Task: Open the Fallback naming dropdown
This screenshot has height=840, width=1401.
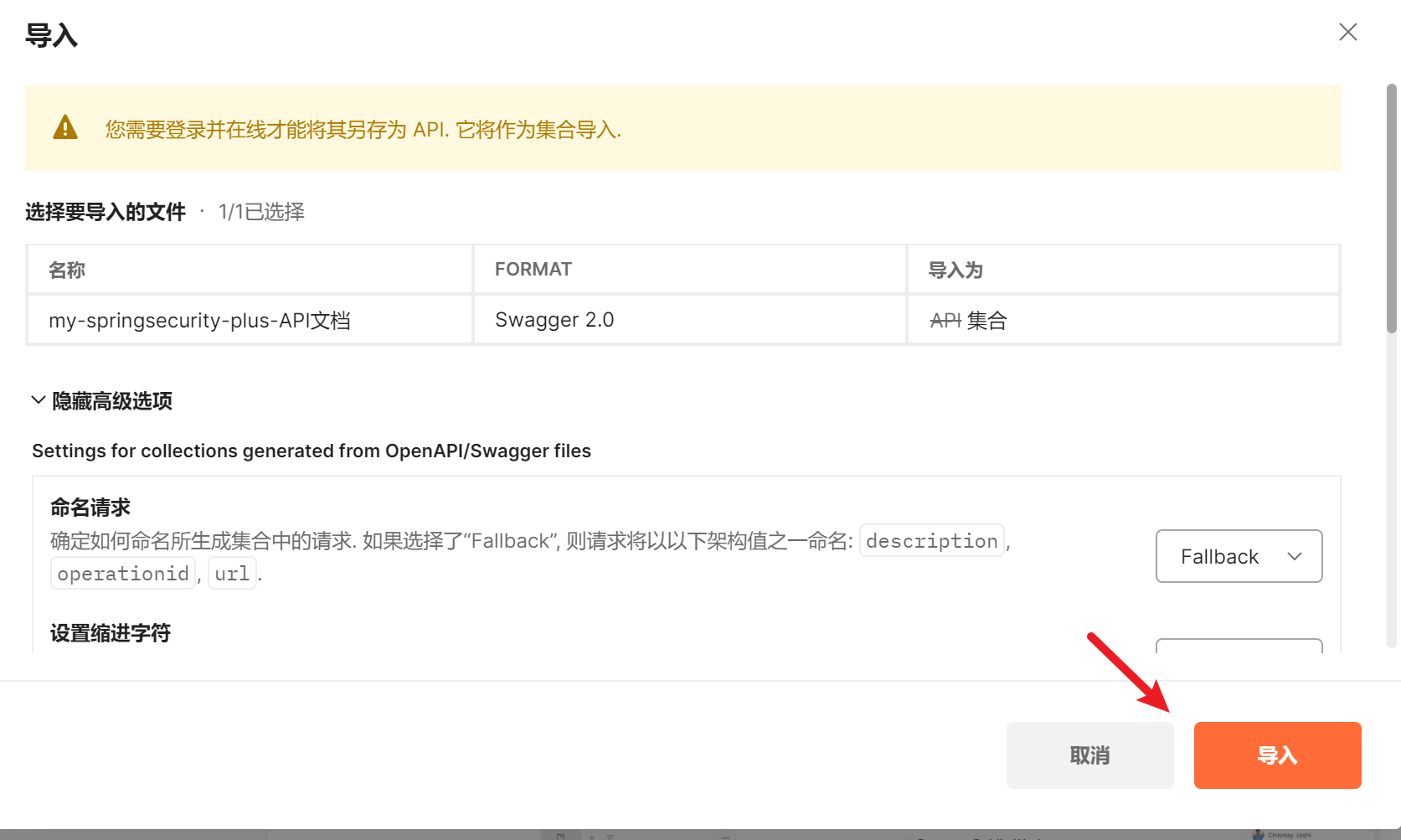Action: pos(1238,556)
